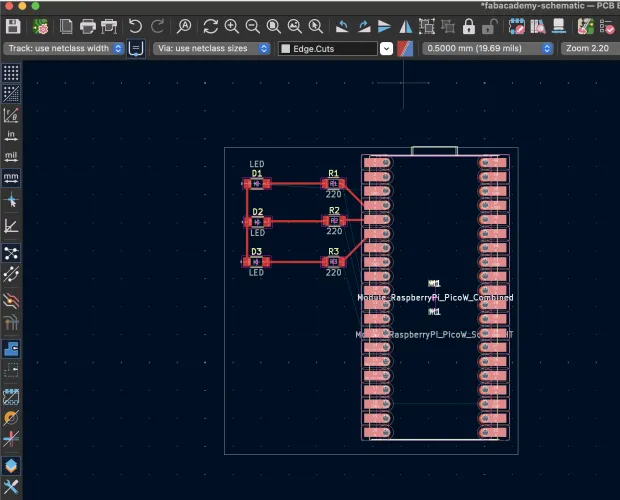Ungroup the selected items
Image resolution: width=620 pixels, height=500 pixels.
pyautogui.click(x=448, y=26)
